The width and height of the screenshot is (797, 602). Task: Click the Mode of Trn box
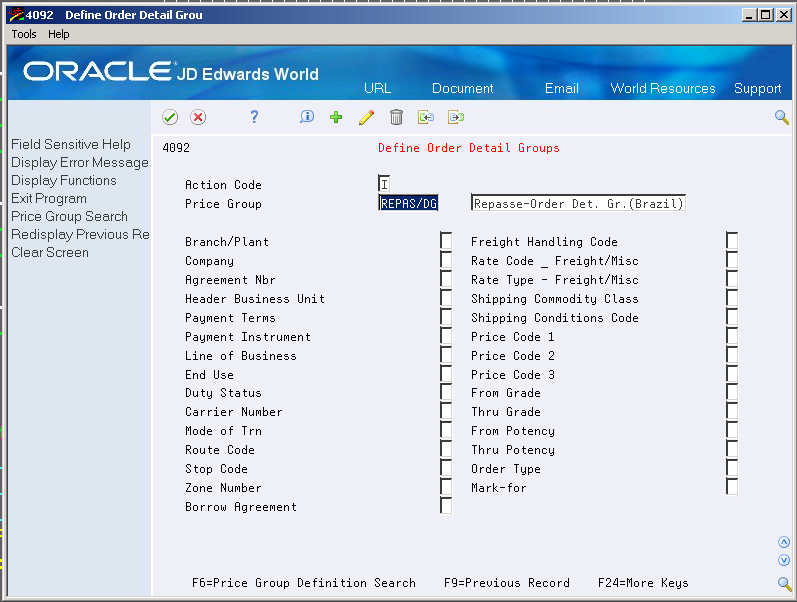[446, 430]
